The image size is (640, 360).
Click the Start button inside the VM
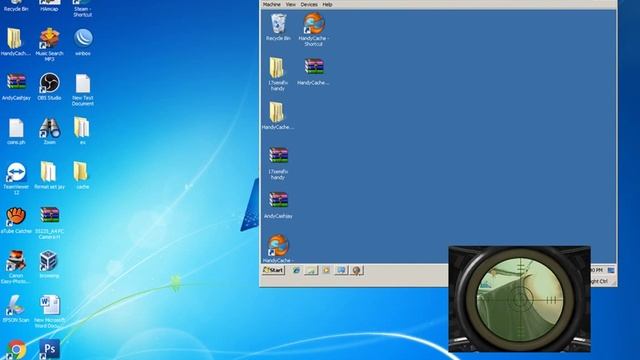(273, 270)
